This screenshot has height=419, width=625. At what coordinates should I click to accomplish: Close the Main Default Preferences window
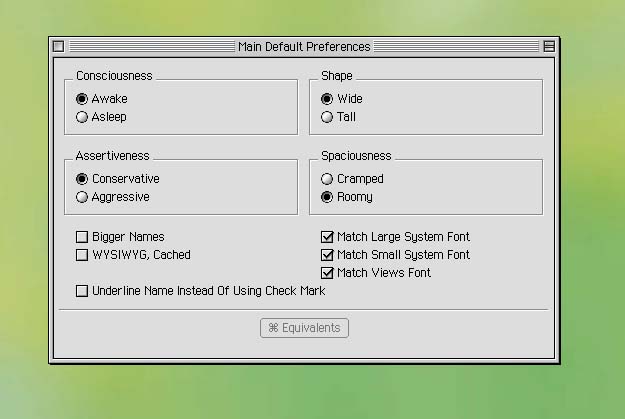click(58, 46)
